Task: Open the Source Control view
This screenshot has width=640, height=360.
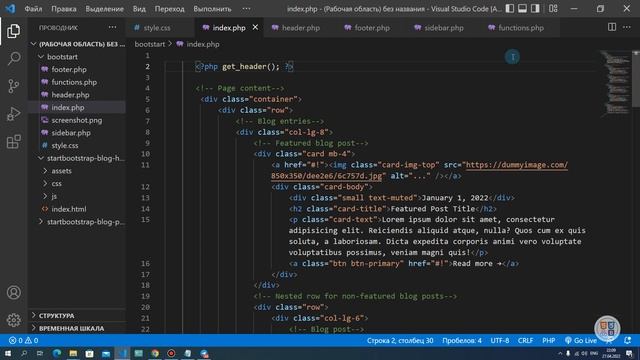Action: click(x=13, y=86)
